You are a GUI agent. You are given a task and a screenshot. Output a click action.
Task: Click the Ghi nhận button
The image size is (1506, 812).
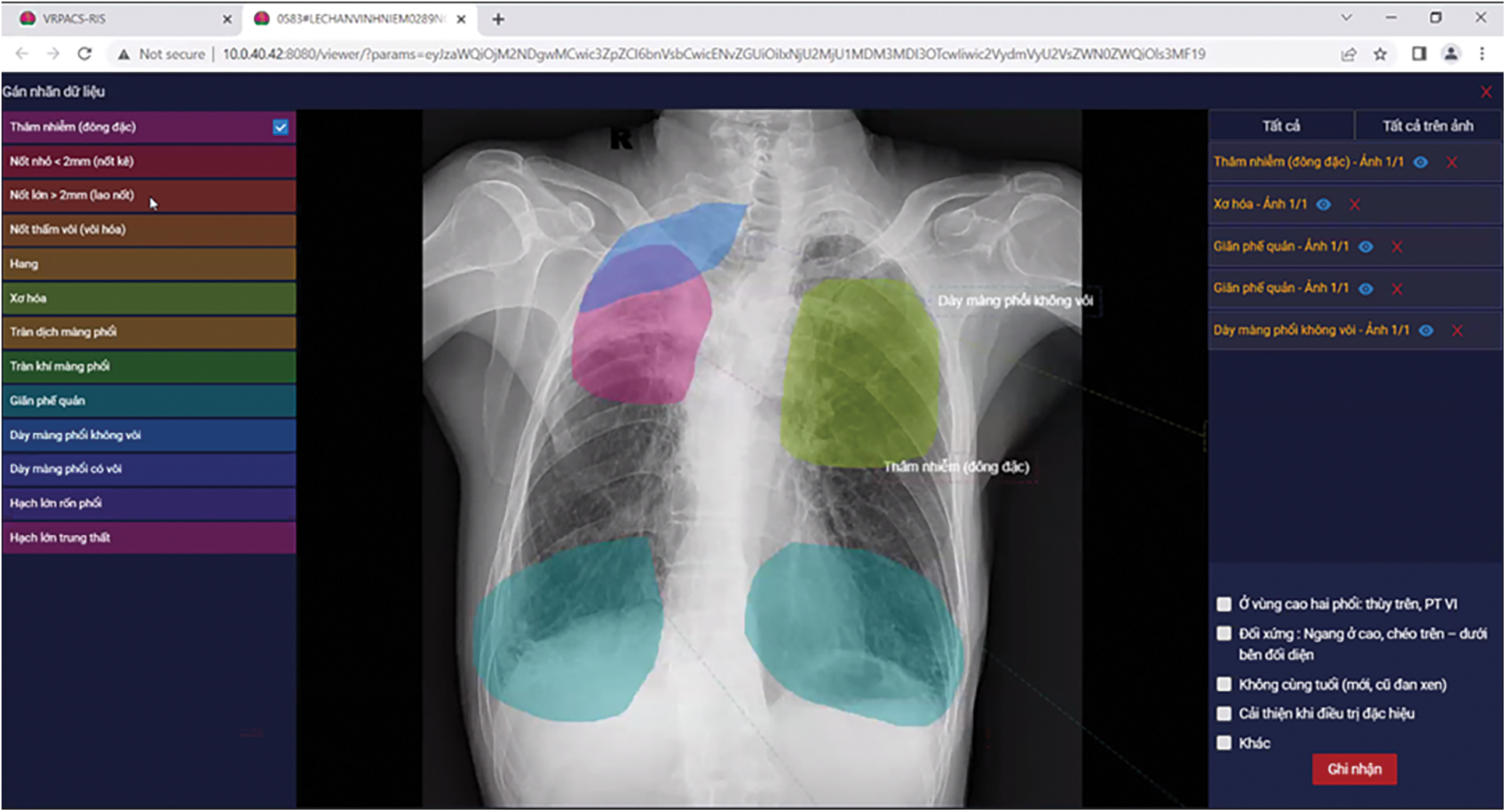[1354, 769]
